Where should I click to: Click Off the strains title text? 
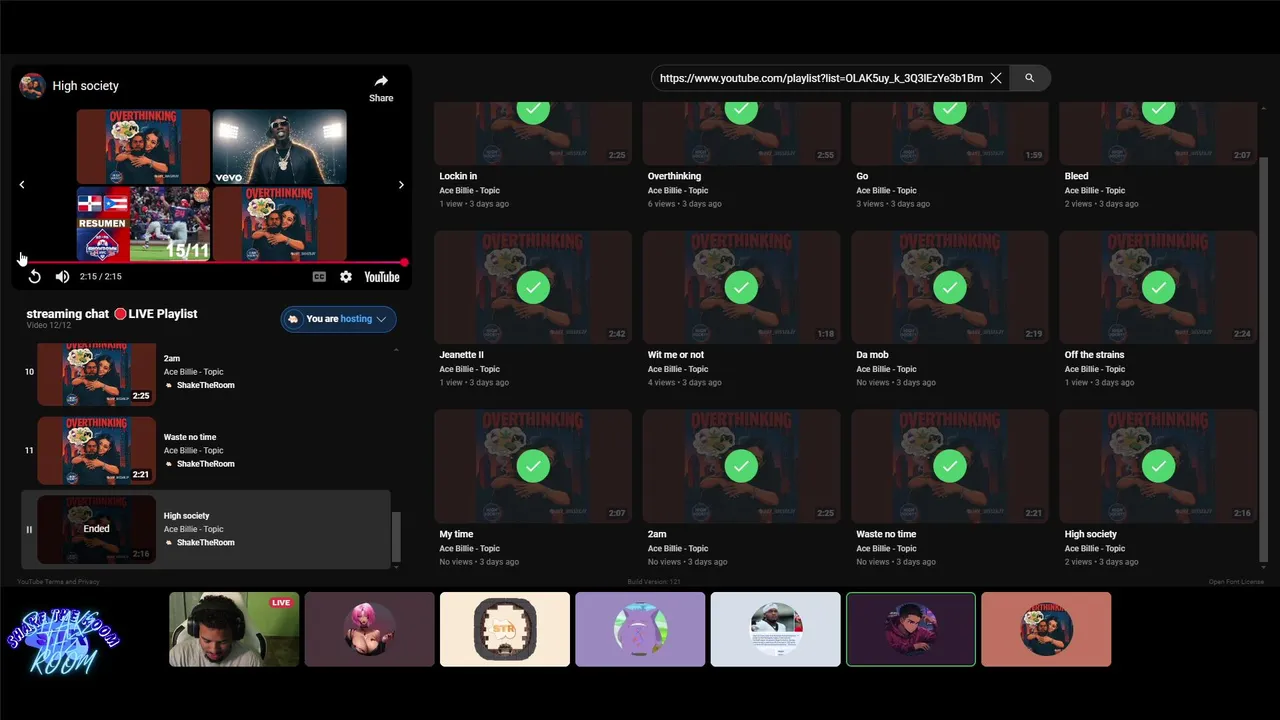pyautogui.click(x=1094, y=355)
